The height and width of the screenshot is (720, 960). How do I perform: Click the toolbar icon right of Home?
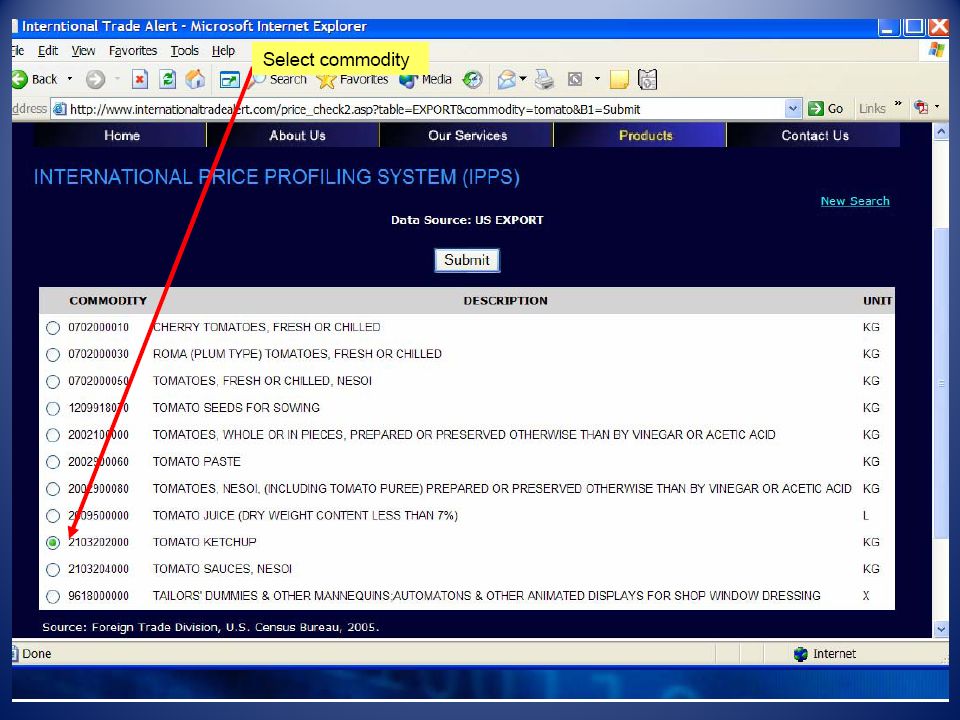(x=229, y=80)
